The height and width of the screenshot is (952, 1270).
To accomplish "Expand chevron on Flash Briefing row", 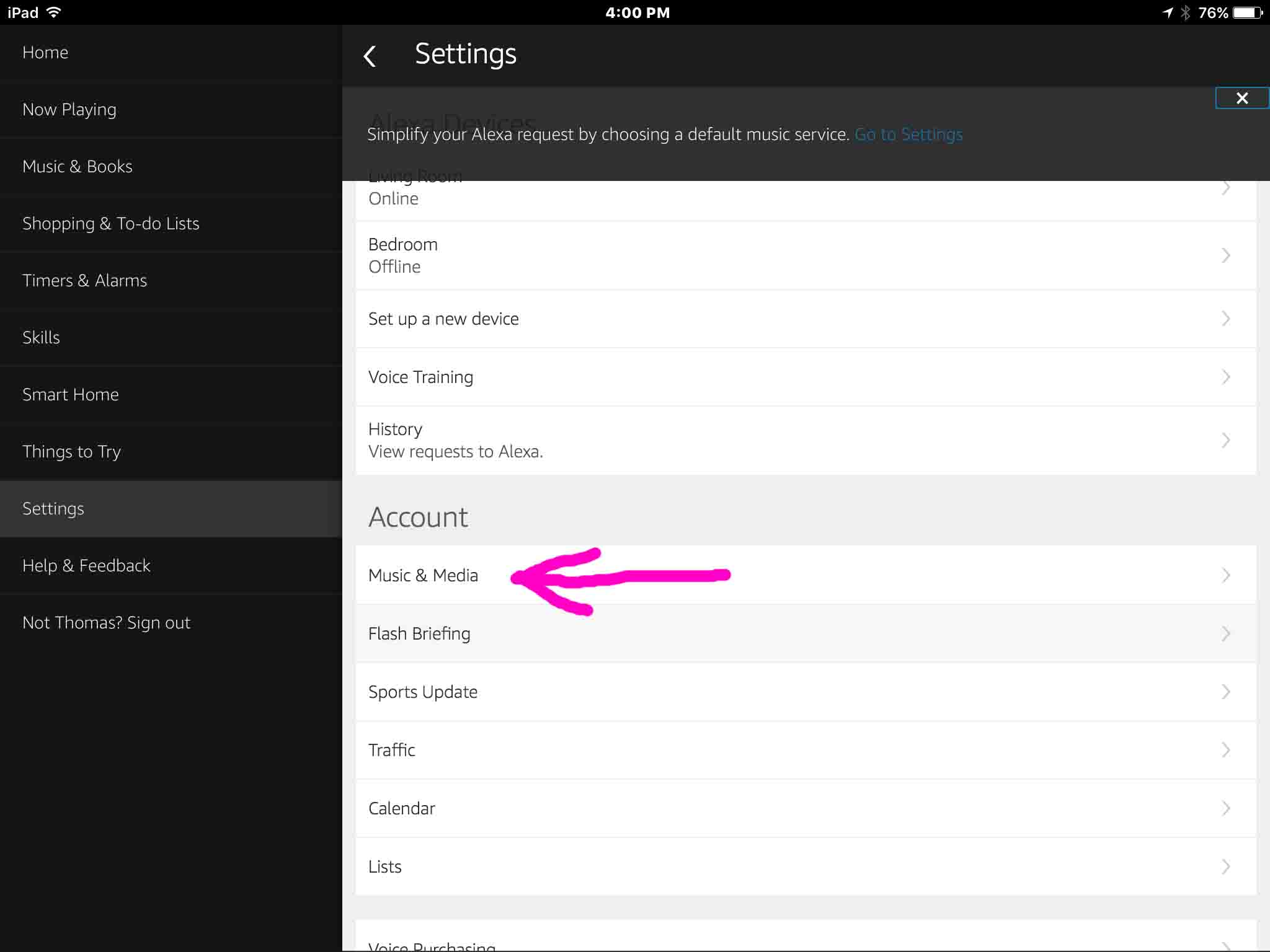I will click(1226, 633).
